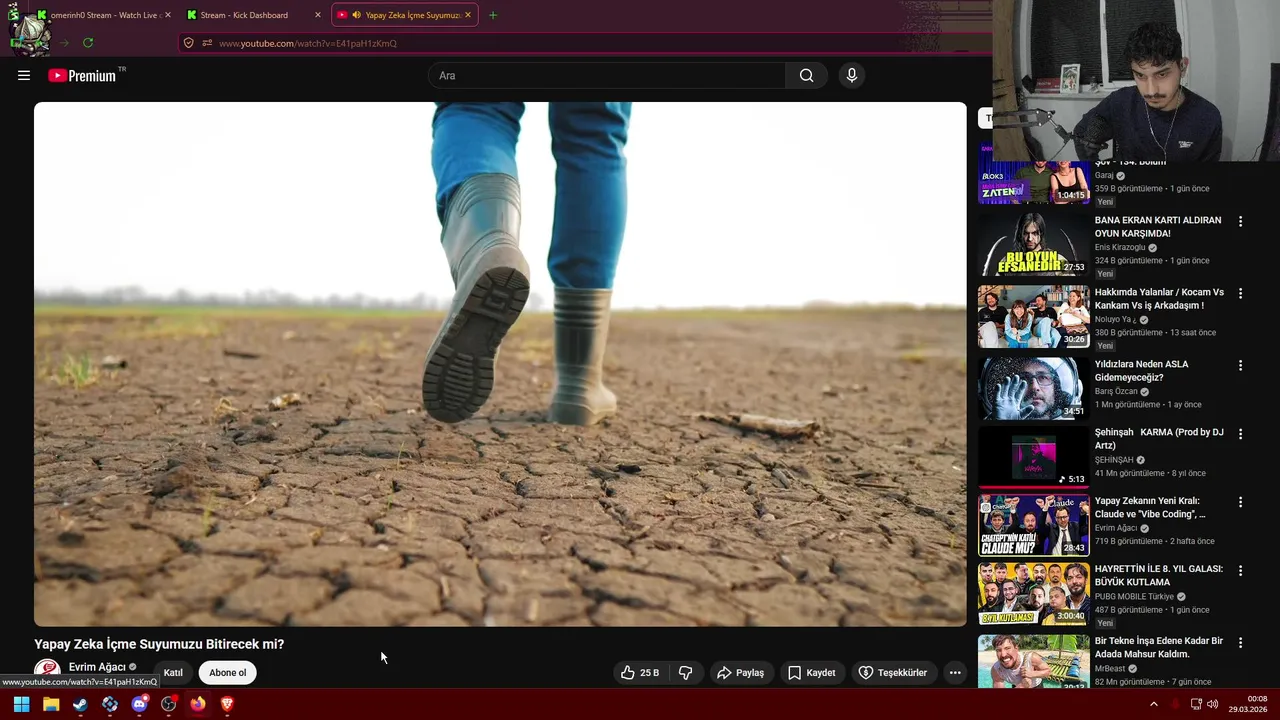This screenshot has height=720, width=1280.
Task: Open File Explorer from the taskbar
Action: (51, 704)
